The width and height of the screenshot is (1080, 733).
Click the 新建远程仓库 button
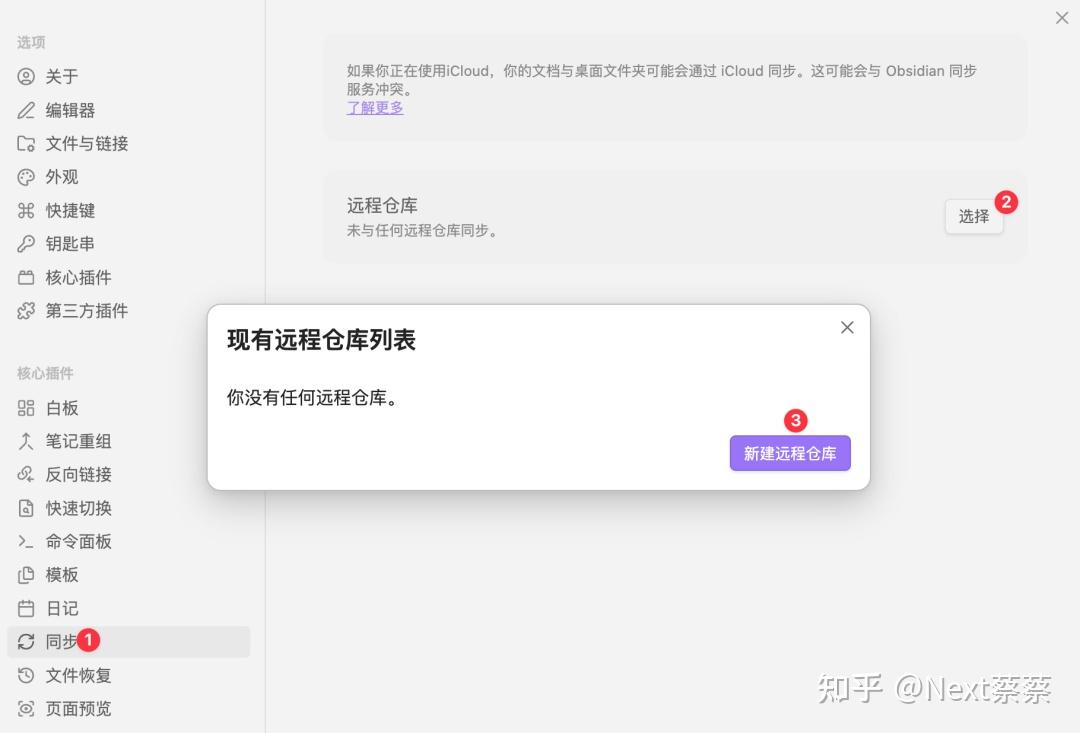click(790, 453)
